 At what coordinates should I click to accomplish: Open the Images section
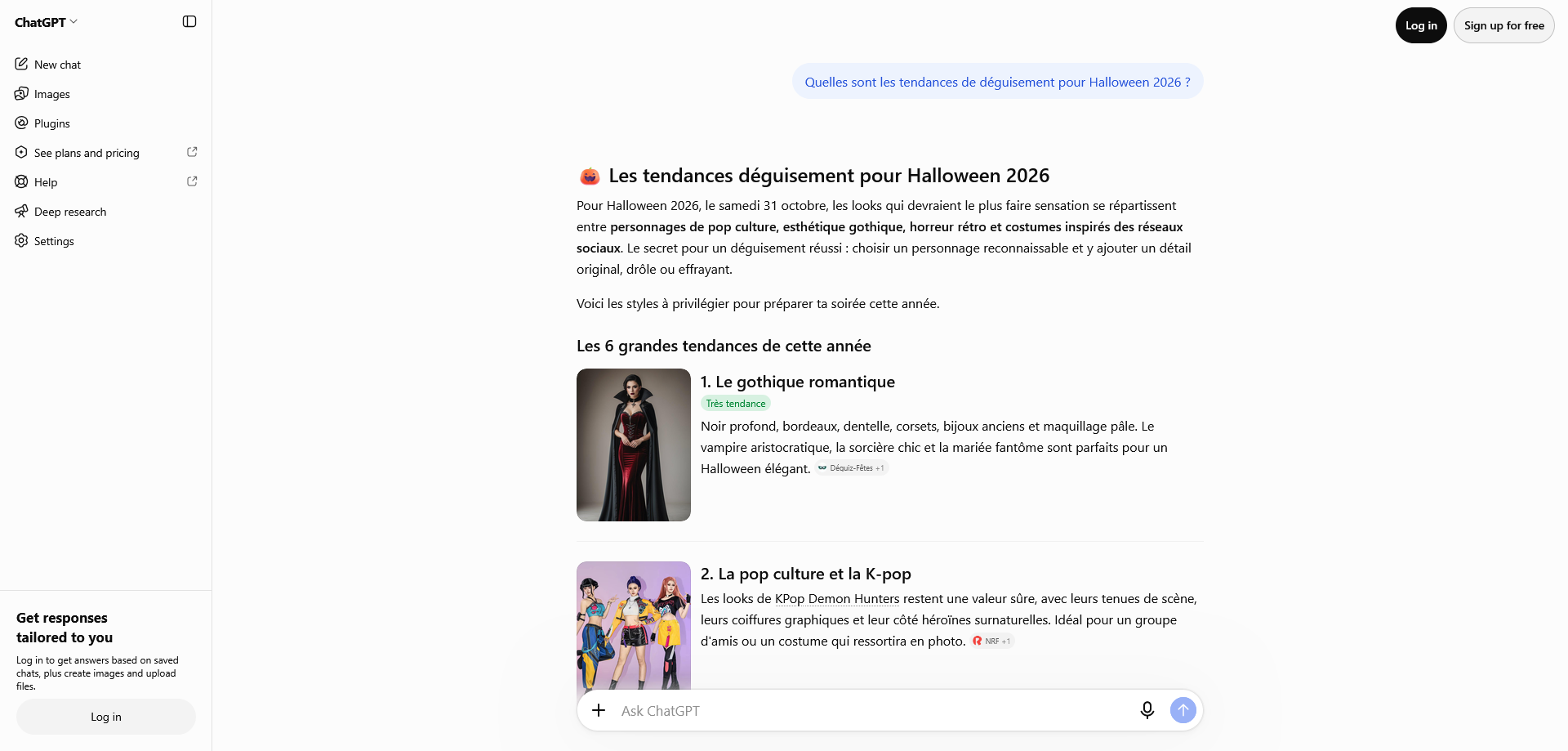106,94
